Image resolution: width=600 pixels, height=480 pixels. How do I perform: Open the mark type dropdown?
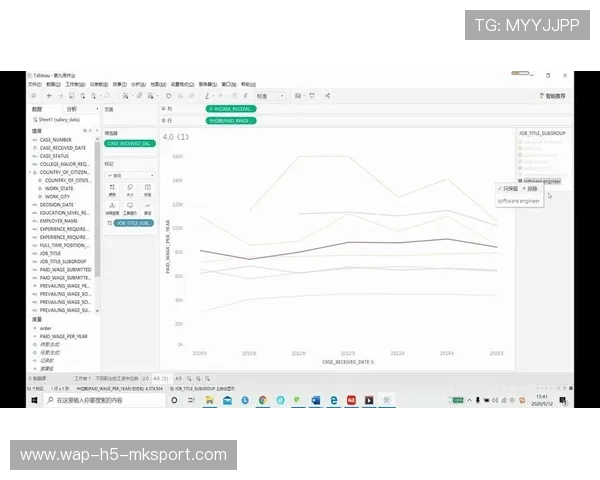(x=130, y=173)
